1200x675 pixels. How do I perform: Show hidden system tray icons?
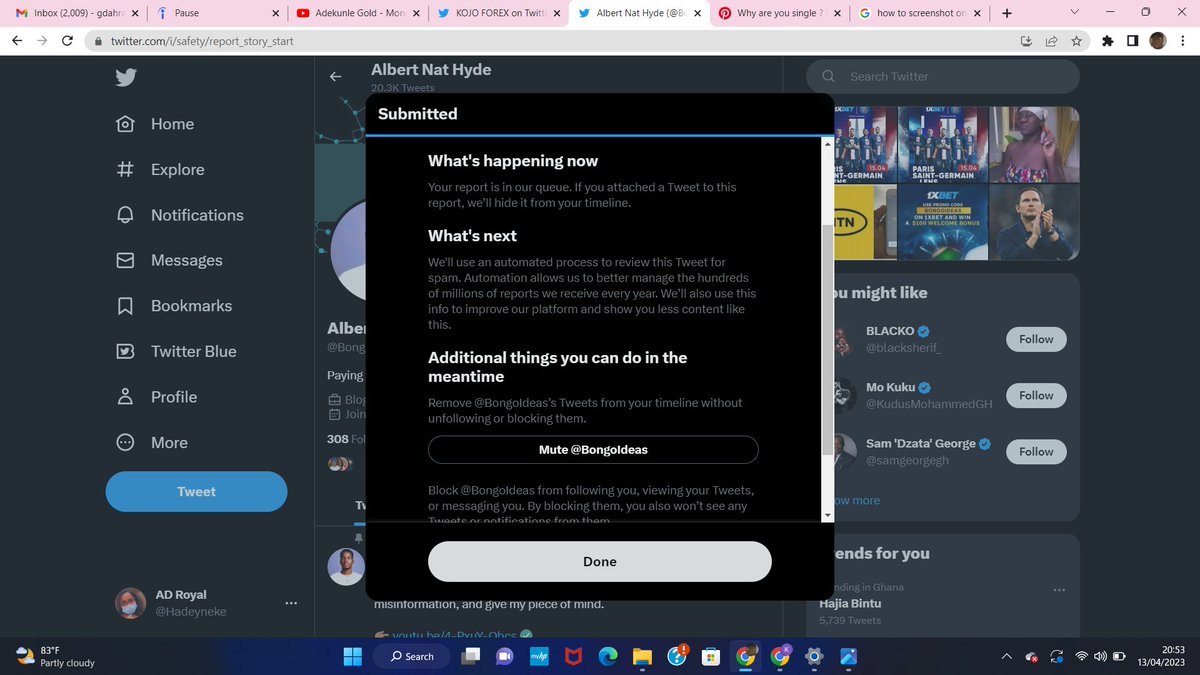pyautogui.click(x=1006, y=656)
